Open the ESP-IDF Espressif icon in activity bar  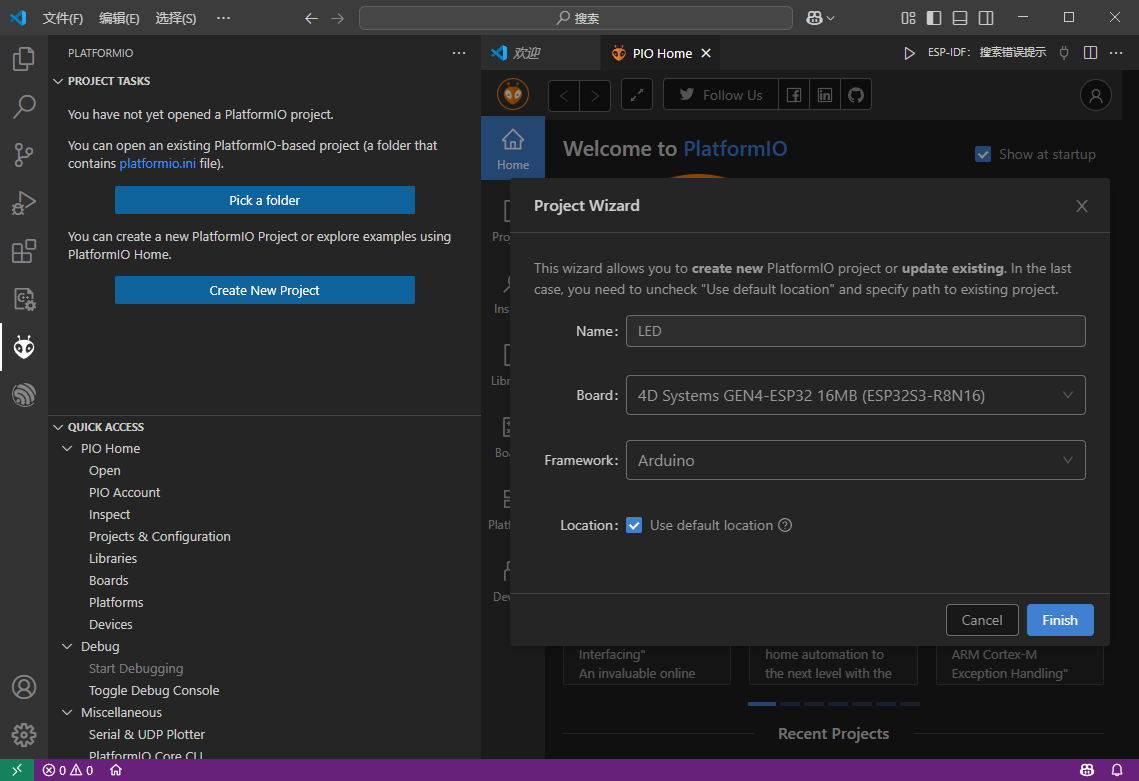[23, 394]
